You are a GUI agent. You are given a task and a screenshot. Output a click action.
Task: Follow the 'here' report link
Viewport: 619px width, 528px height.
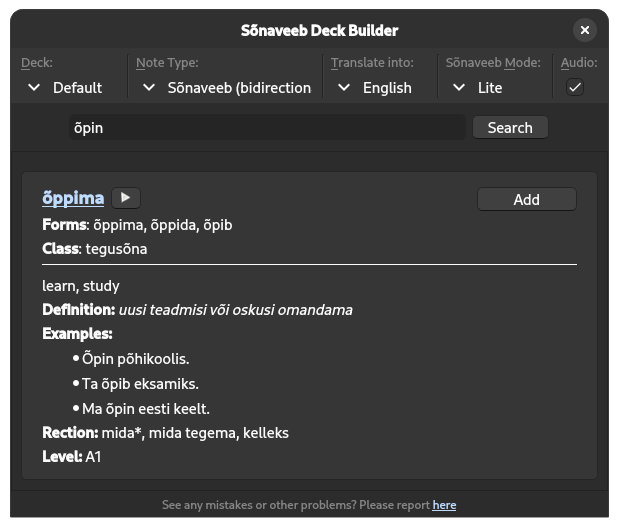coord(444,505)
